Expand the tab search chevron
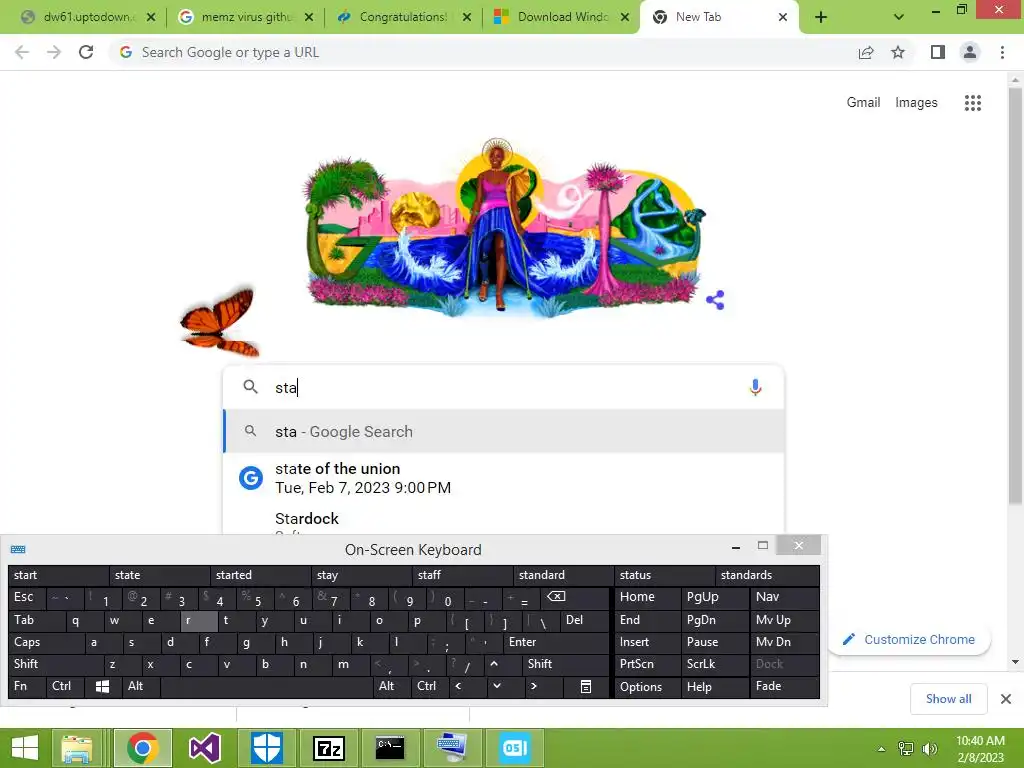 899,17
